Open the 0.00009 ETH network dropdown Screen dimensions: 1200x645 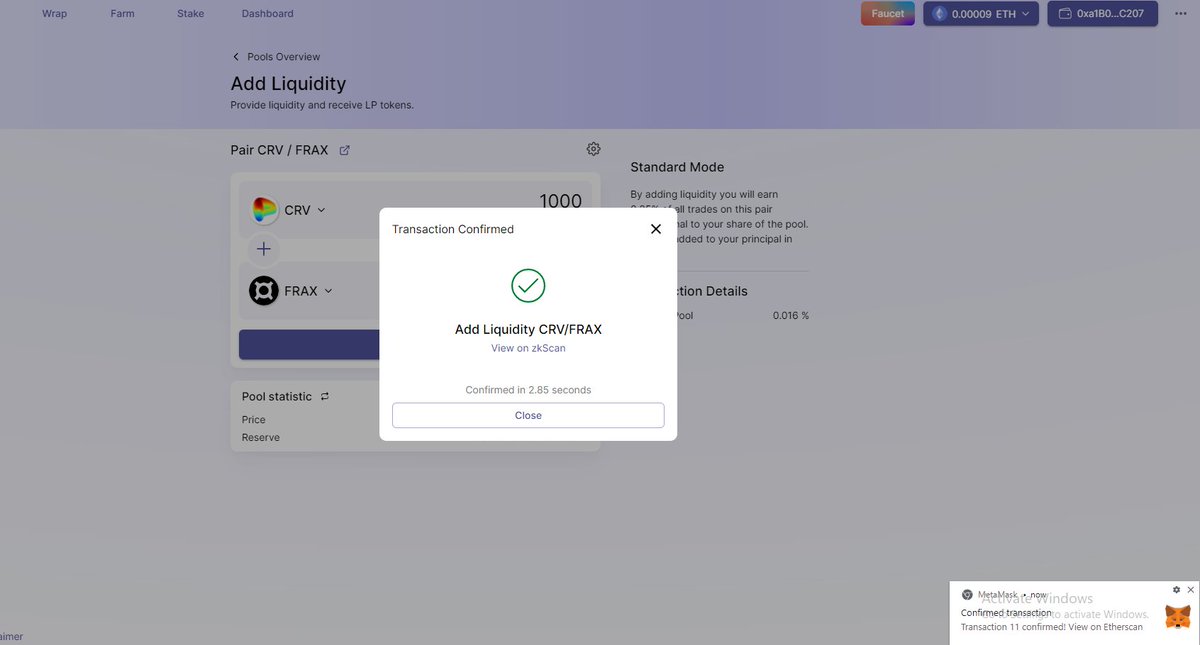click(981, 14)
